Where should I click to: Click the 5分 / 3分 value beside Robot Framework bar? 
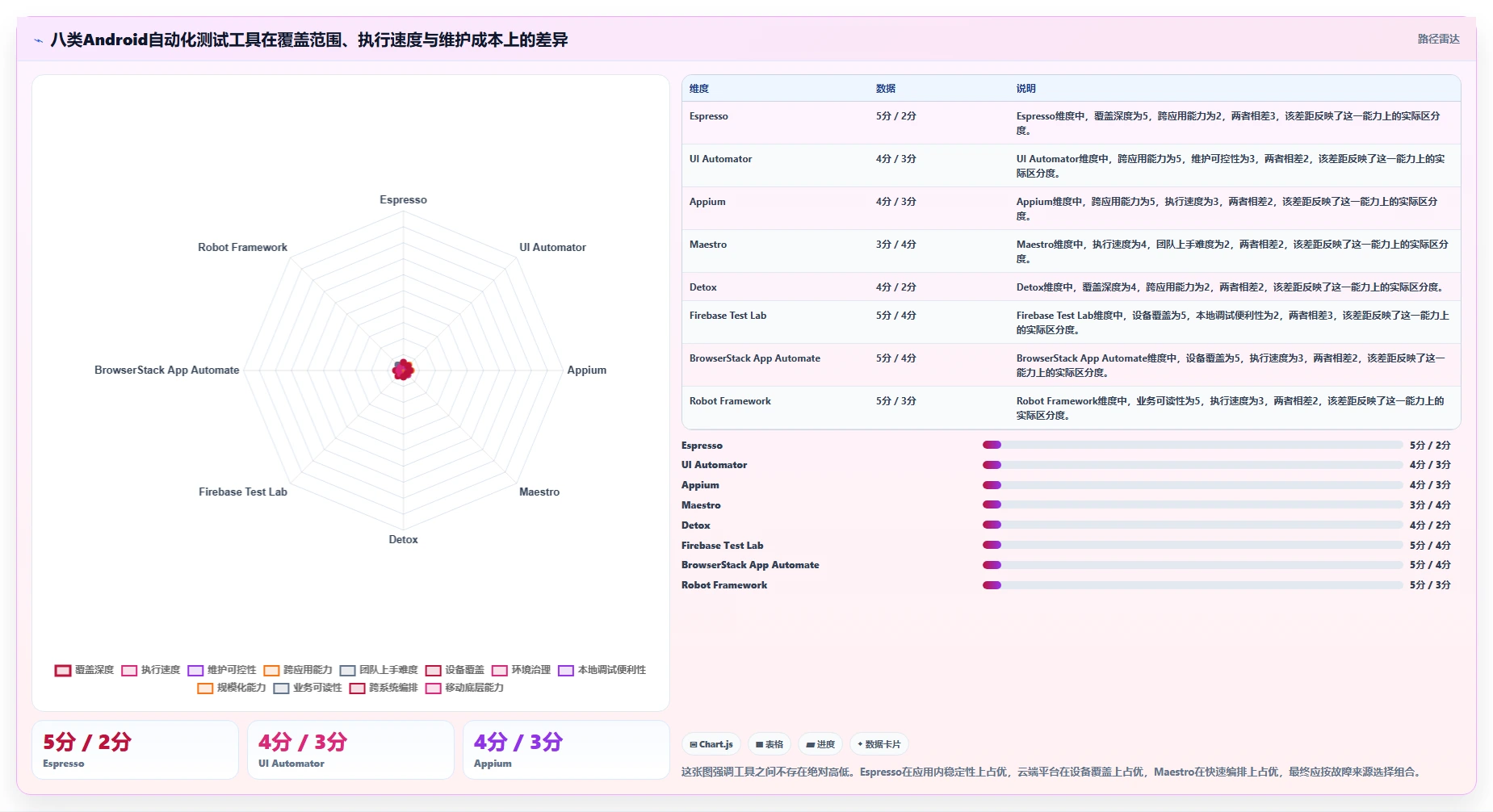point(1430,585)
